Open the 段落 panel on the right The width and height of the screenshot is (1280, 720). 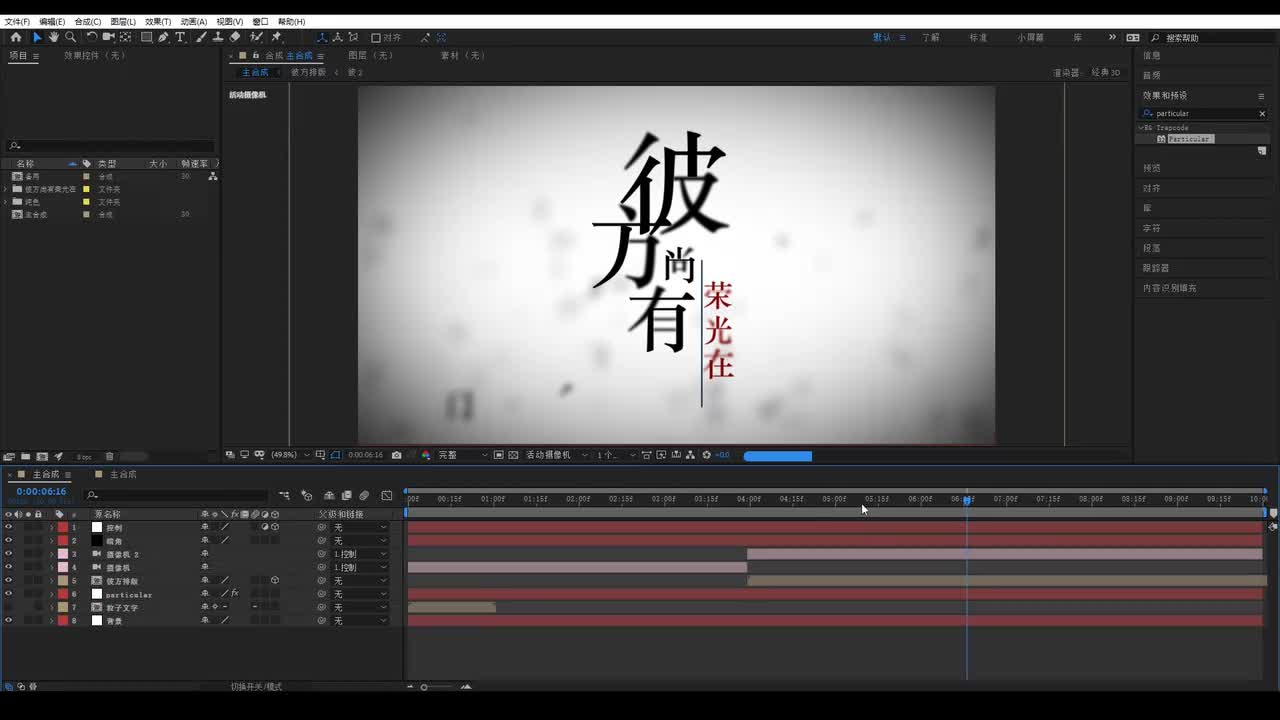[x=1152, y=248]
